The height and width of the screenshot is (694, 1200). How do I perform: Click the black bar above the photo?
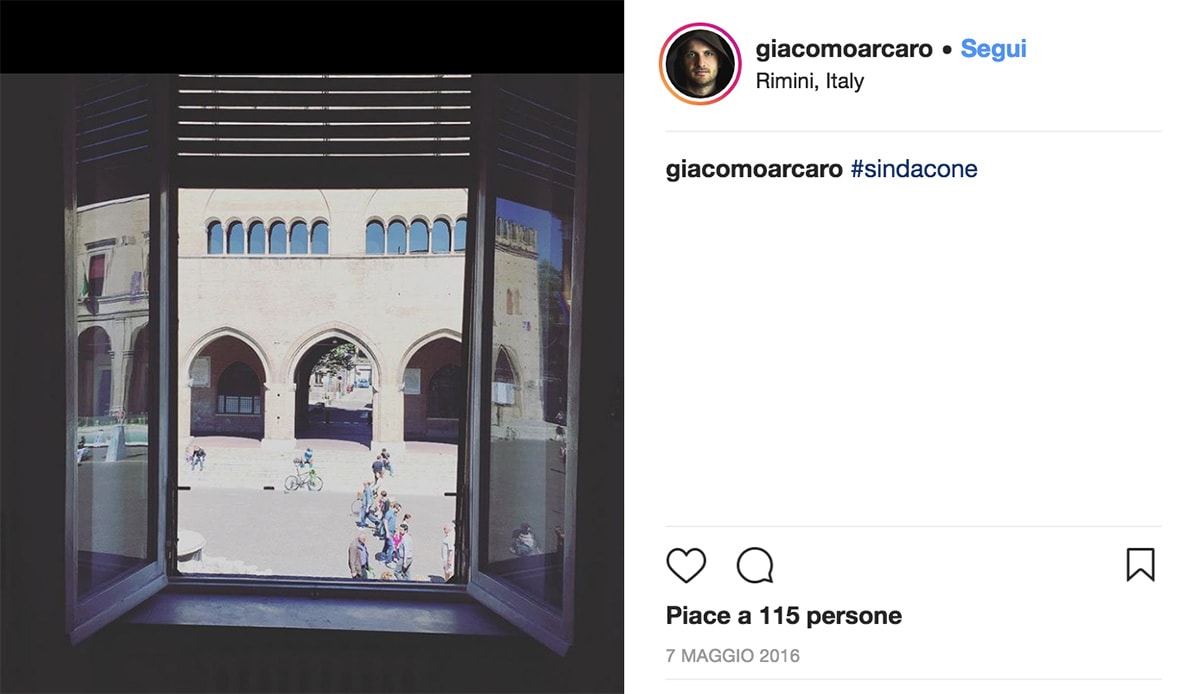(x=312, y=37)
